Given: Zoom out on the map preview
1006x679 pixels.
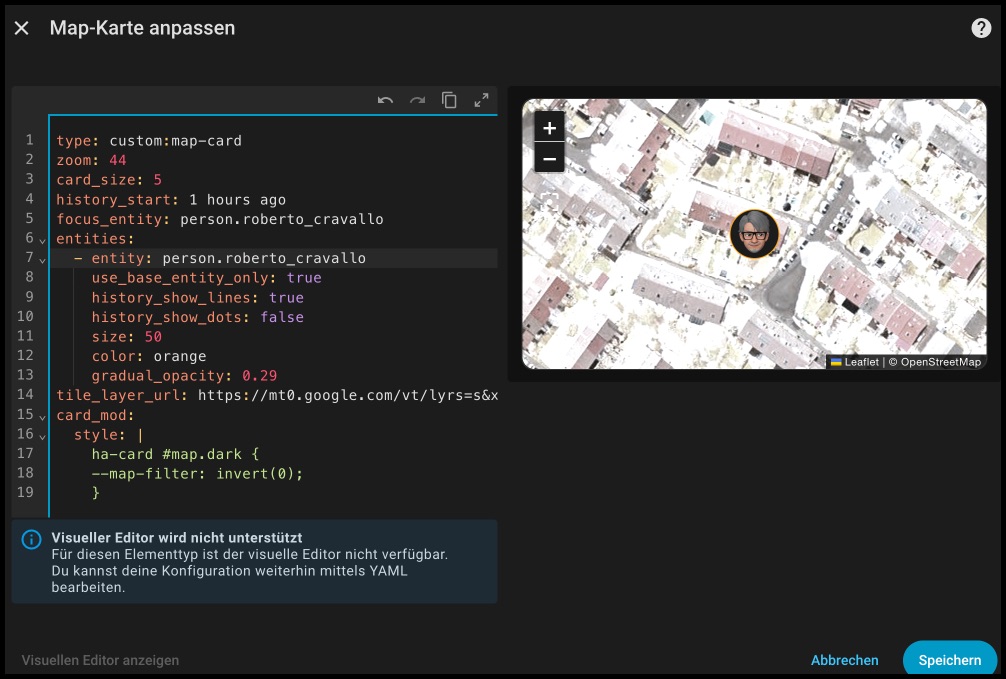Looking at the screenshot, I should click(549, 159).
